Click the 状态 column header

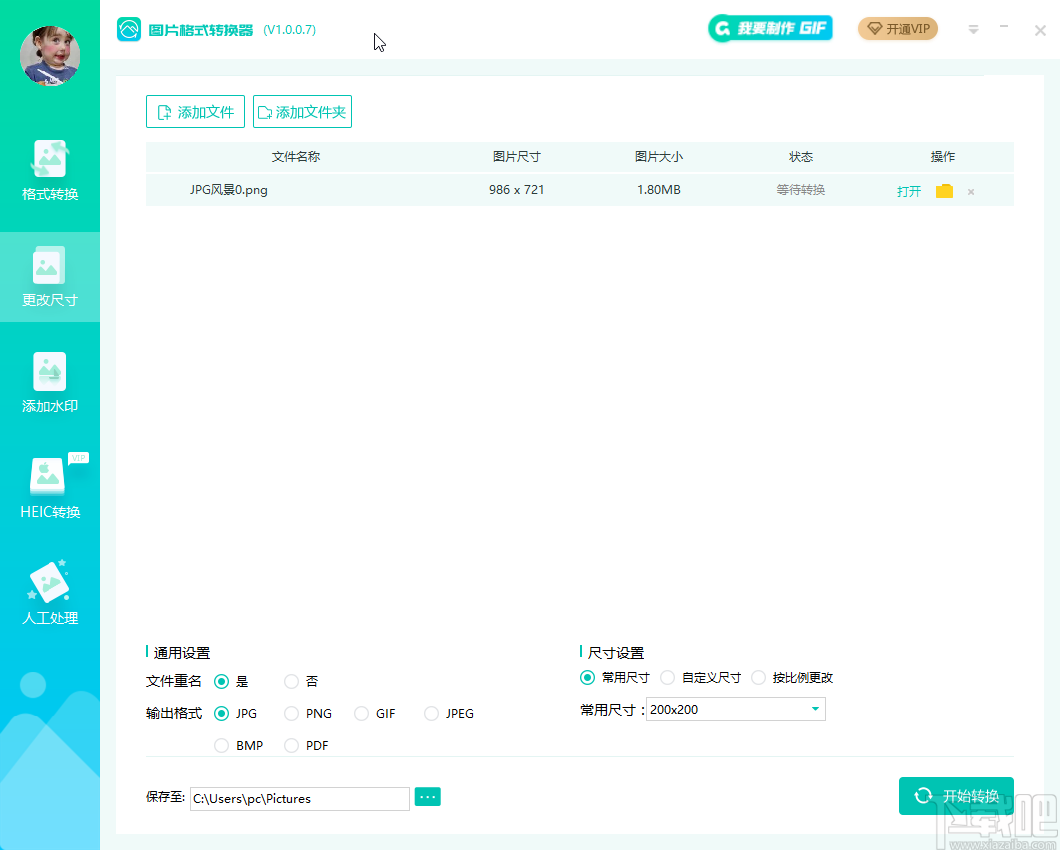click(800, 157)
